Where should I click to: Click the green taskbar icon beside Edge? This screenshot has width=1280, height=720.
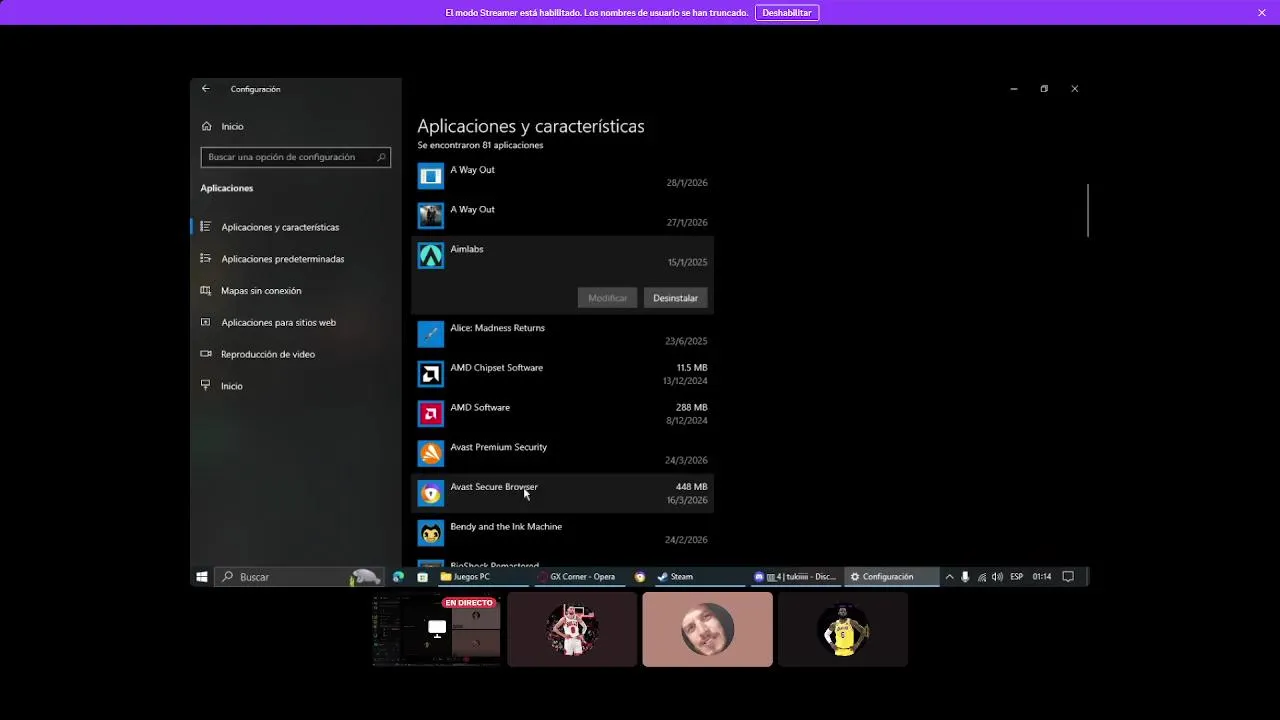[x=423, y=577]
